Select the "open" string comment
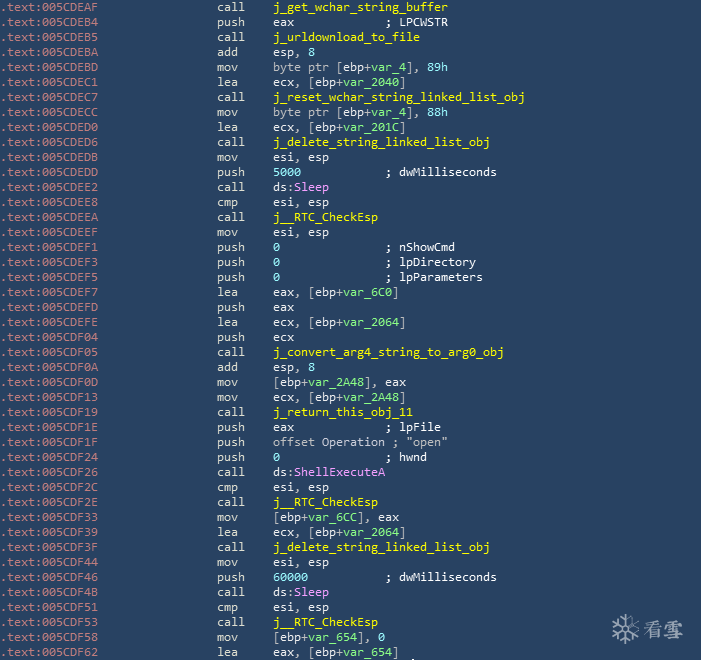The width and height of the screenshot is (701, 660). click(x=427, y=442)
